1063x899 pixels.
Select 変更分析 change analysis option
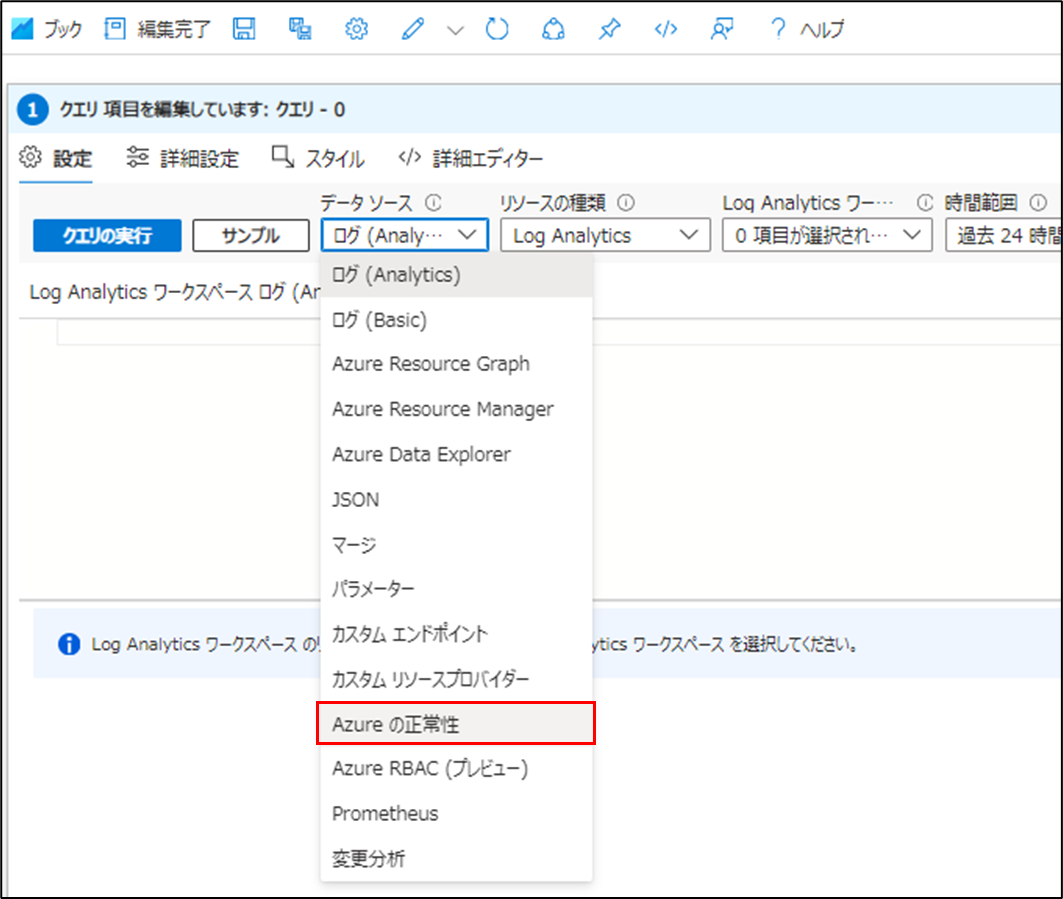click(456, 858)
